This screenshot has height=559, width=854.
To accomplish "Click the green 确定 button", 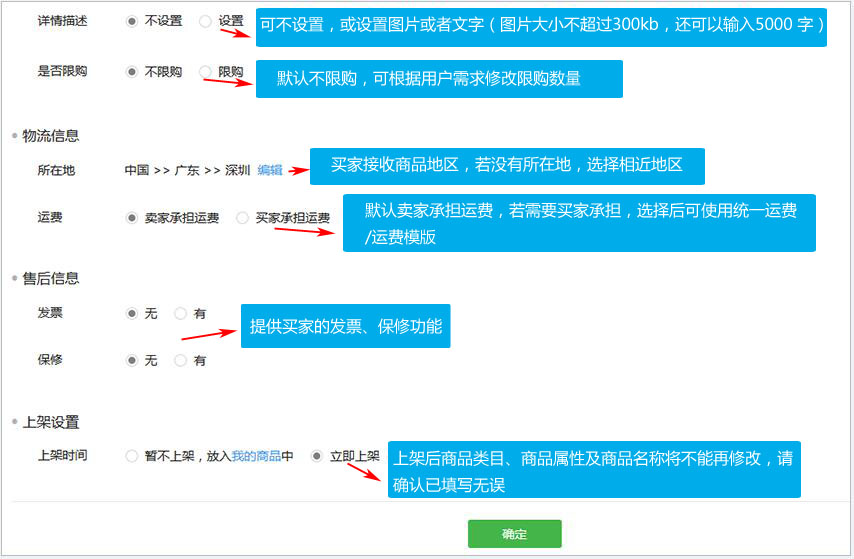I will (514, 534).
